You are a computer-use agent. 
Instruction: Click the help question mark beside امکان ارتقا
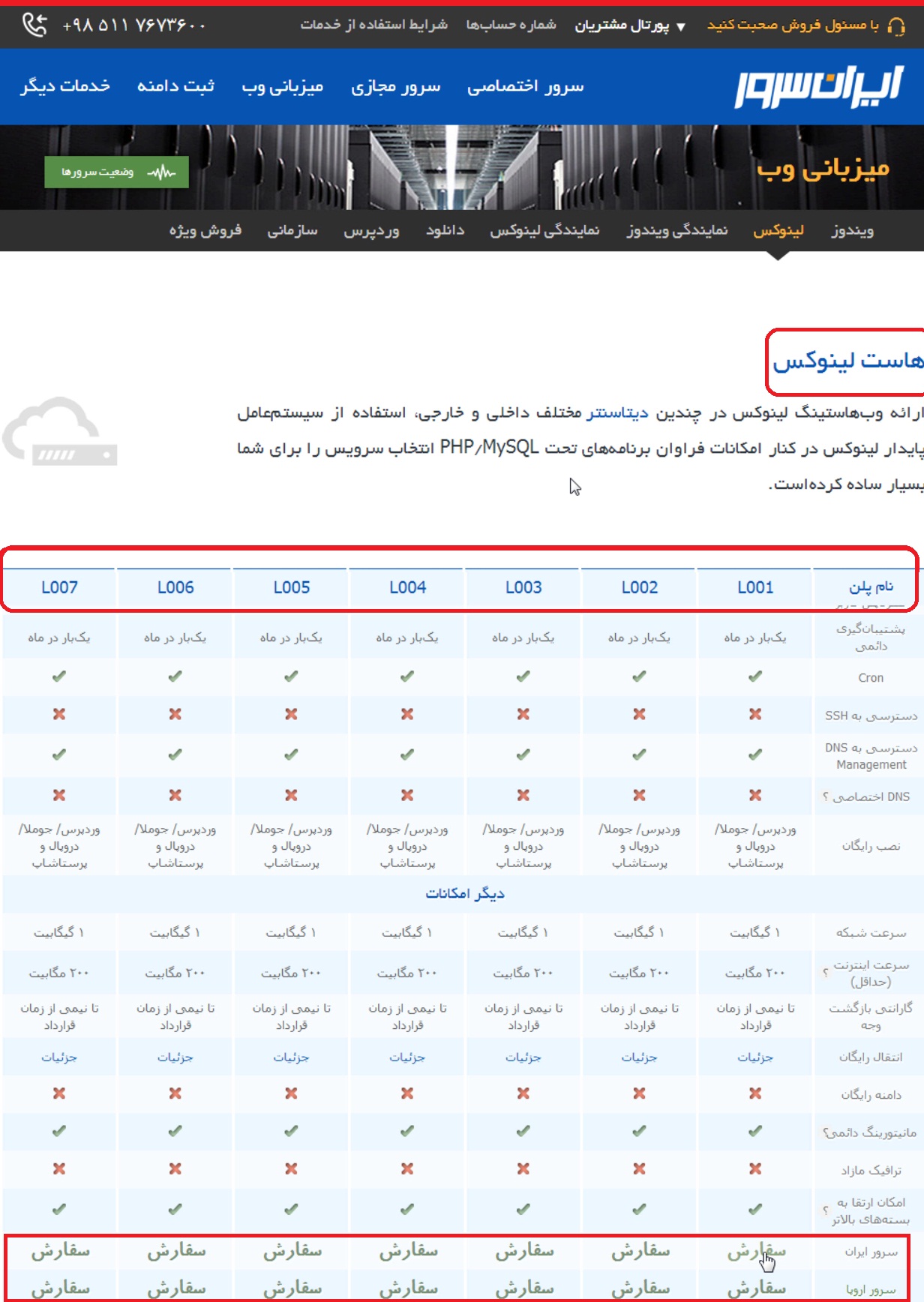tap(826, 1210)
